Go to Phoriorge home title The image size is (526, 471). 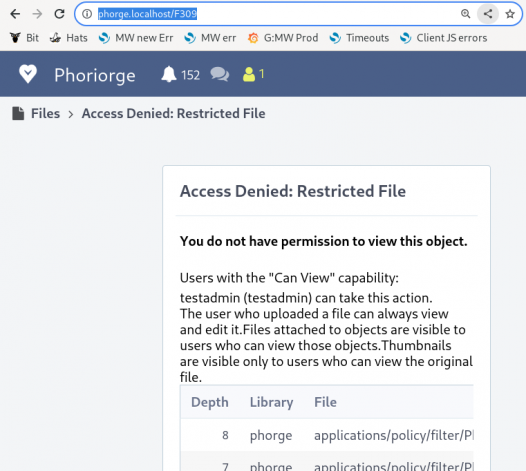(95, 75)
